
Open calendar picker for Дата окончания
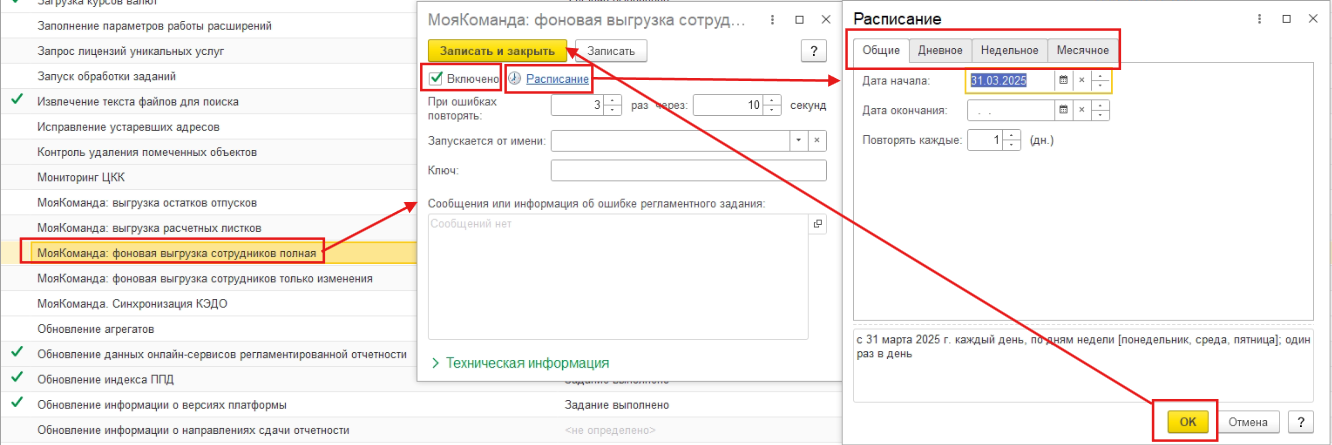pyautogui.click(x=1064, y=111)
